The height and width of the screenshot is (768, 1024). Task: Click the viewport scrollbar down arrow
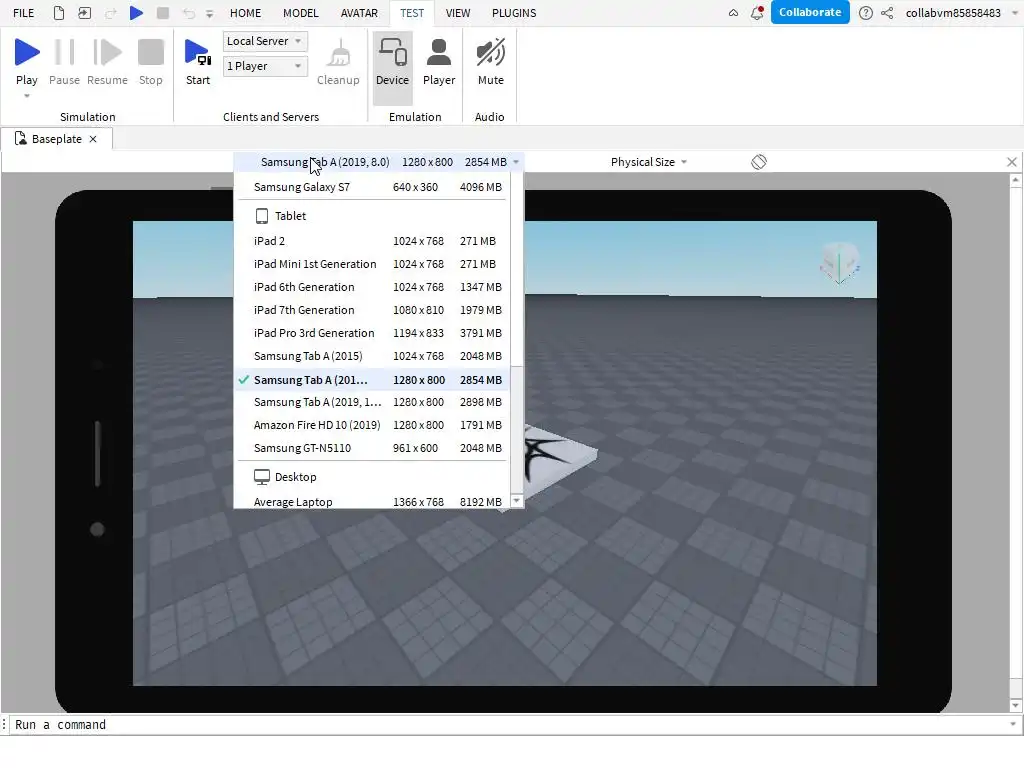coord(1016,705)
